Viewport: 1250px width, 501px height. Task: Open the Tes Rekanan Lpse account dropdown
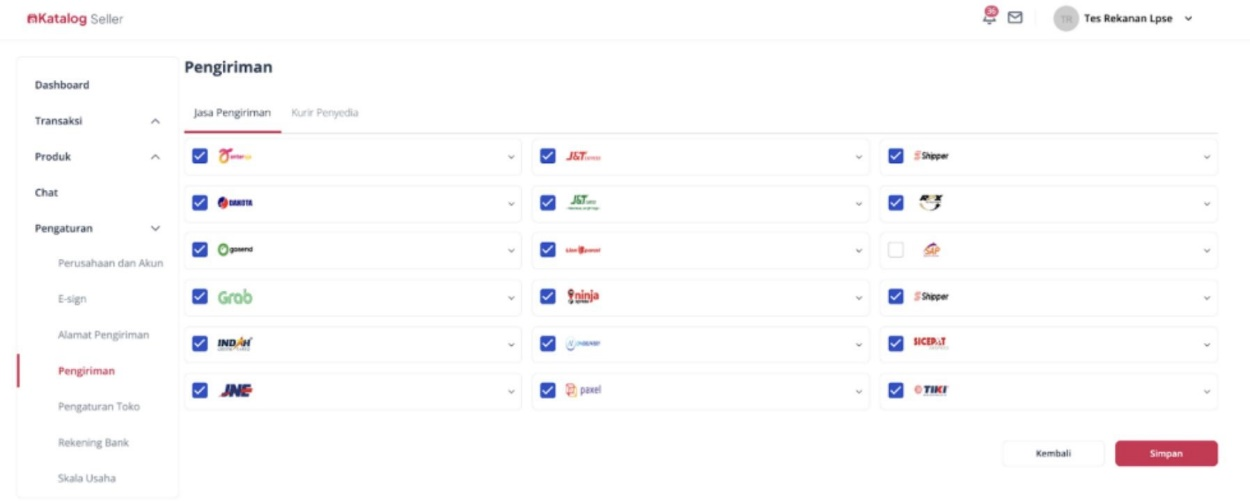coord(1188,19)
